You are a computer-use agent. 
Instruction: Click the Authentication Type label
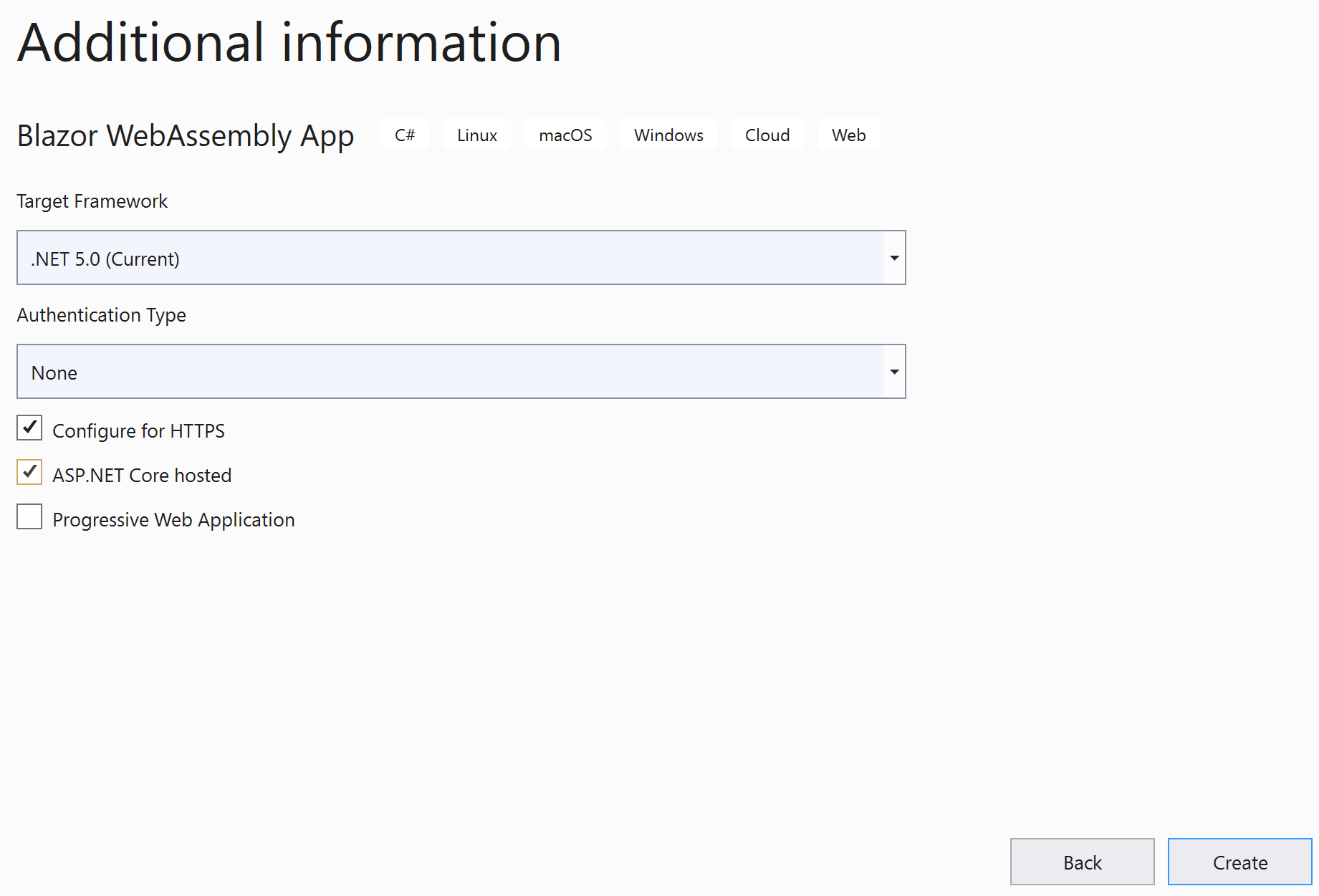[101, 315]
